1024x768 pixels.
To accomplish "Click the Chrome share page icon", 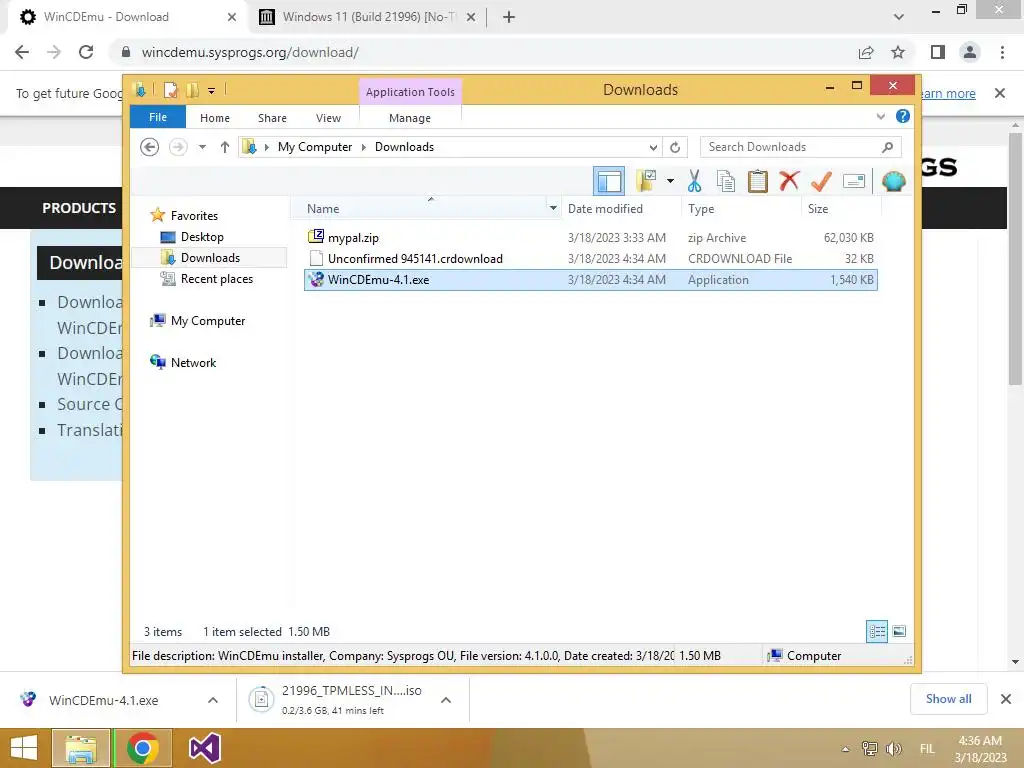I will [x=866, y=52].
